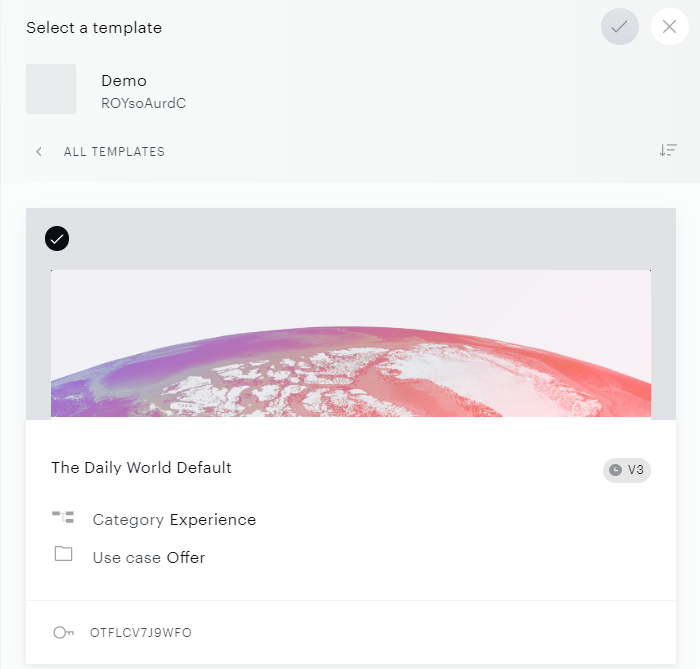Click the clock icon in version badge
Viewport: 700px width, 669px height.
616,470
